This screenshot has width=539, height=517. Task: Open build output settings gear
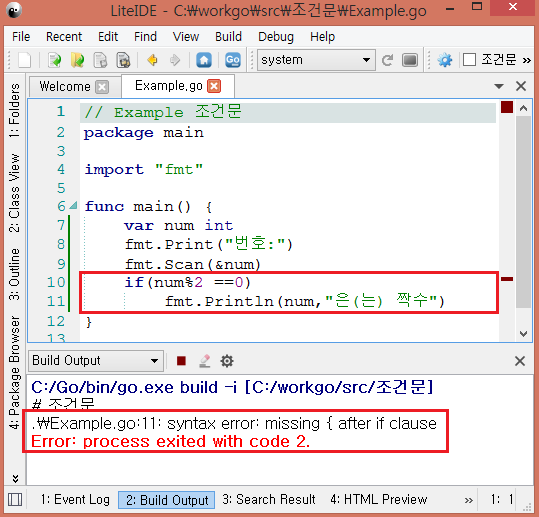(x=227, y=361)
